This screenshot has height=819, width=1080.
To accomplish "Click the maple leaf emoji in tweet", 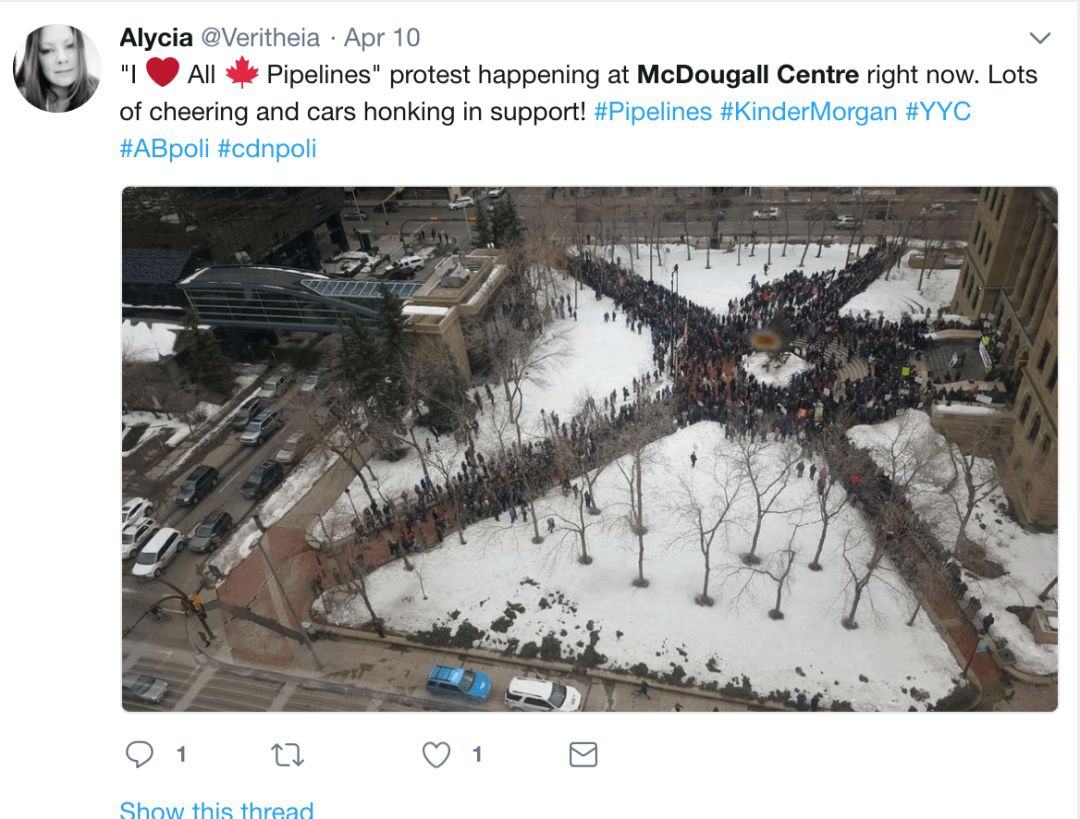I will pos(242,72).
